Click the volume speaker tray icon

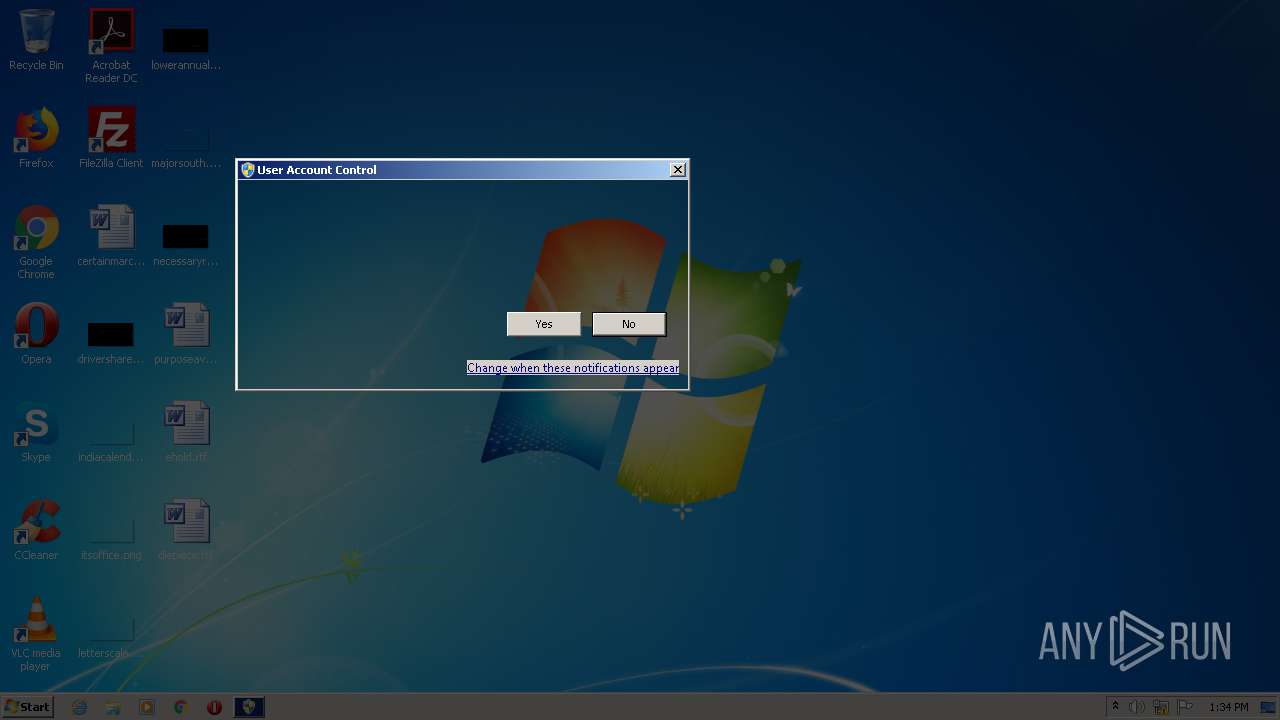tap(1137, 707)
